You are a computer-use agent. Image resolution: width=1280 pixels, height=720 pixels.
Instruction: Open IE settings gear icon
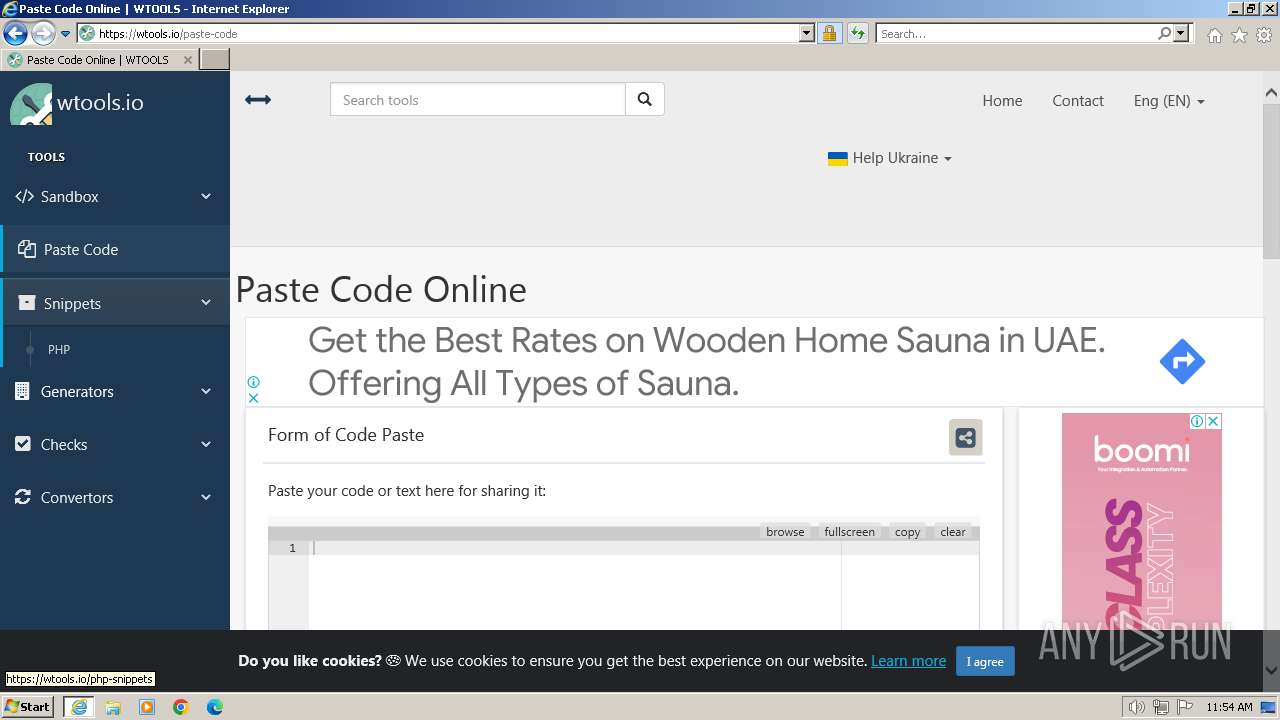tap(1264, 35)
